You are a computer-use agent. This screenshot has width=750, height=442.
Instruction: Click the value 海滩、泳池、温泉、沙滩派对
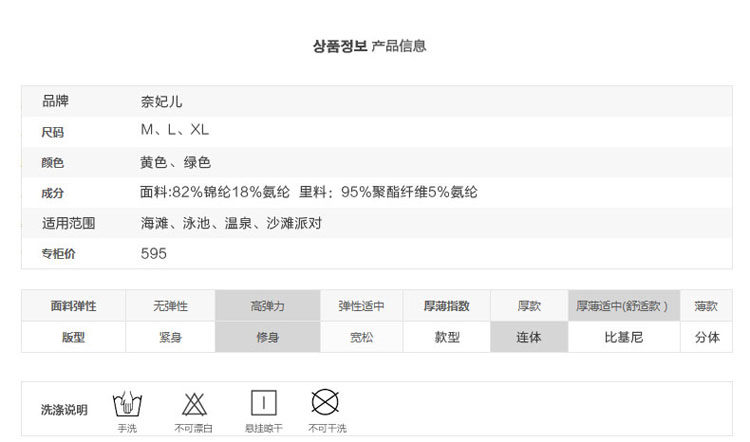(231, 223)
